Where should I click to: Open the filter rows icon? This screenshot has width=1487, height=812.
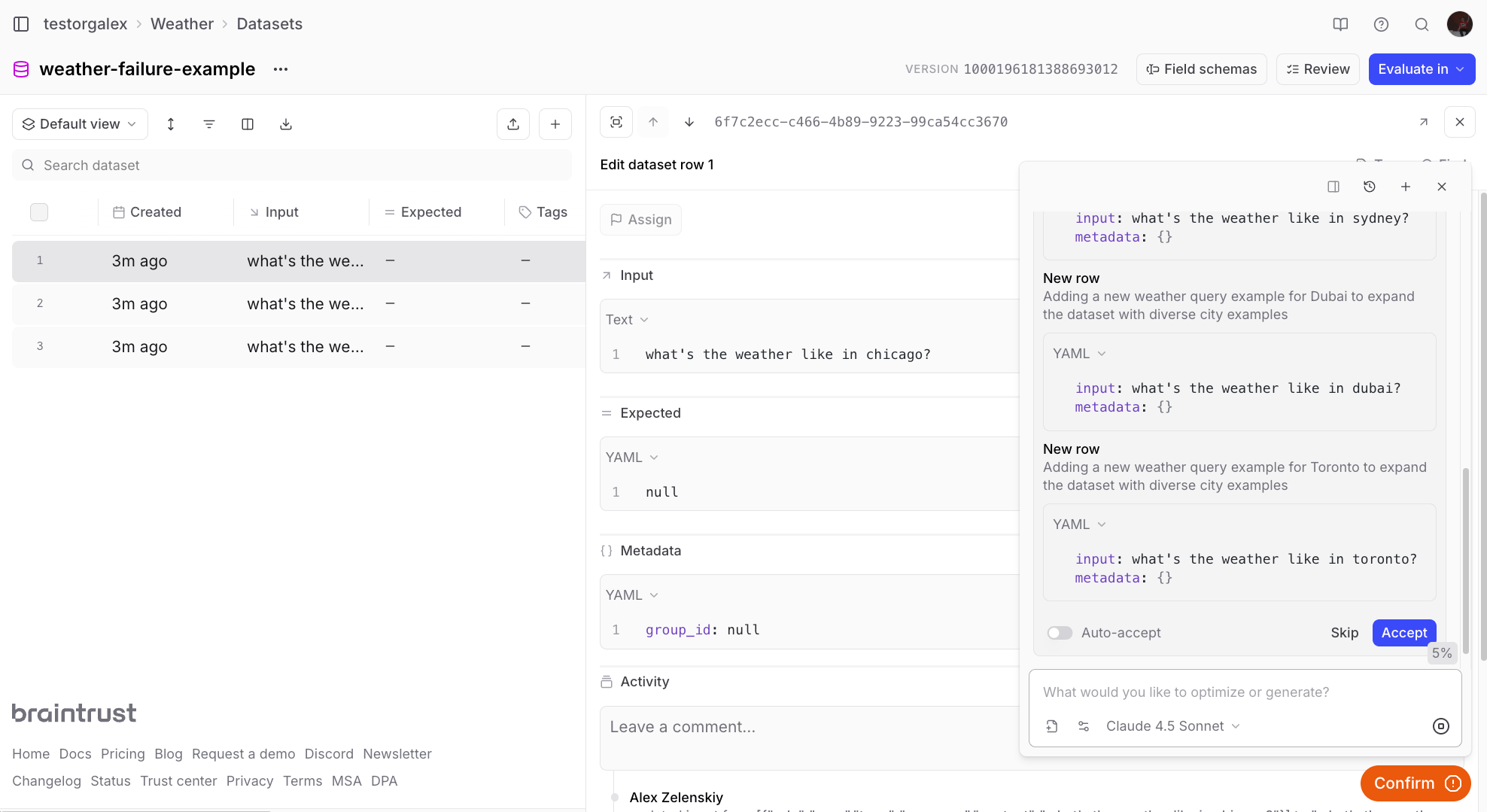(209, 124)
